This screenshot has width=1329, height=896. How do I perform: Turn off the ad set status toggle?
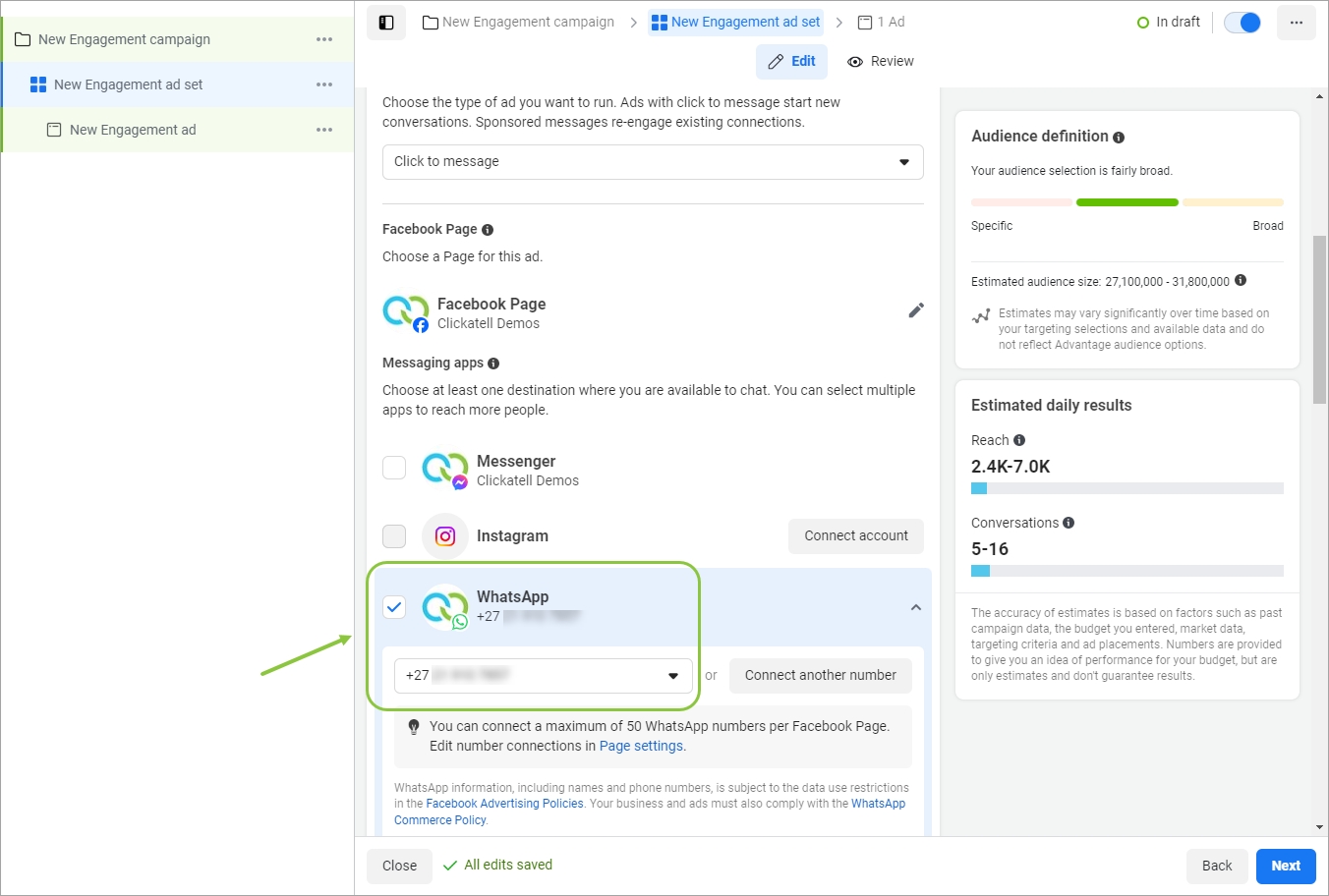(1242, 23)
